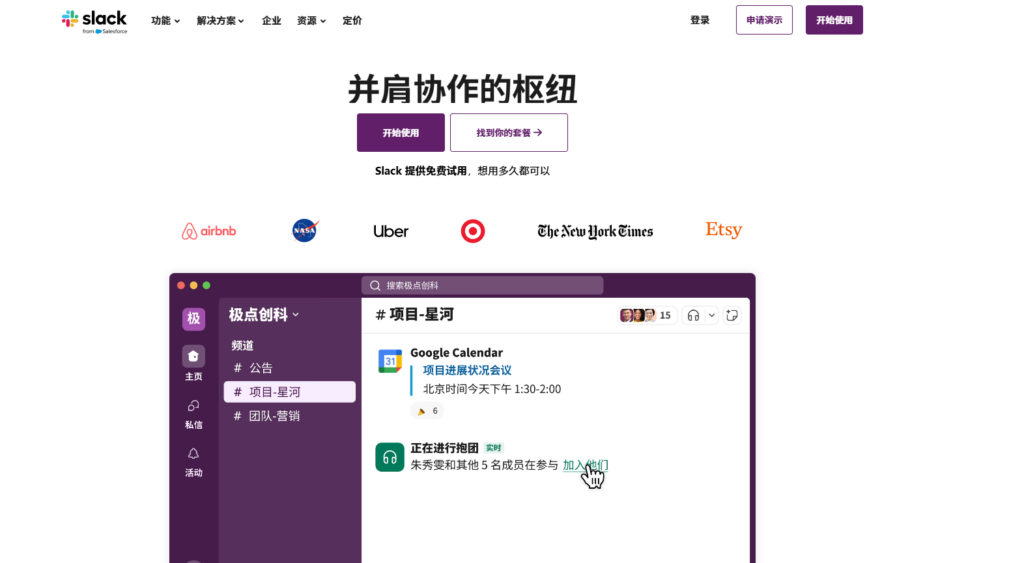
Task: Open the 15 members avatar list
Action: (x=645, y=315)
